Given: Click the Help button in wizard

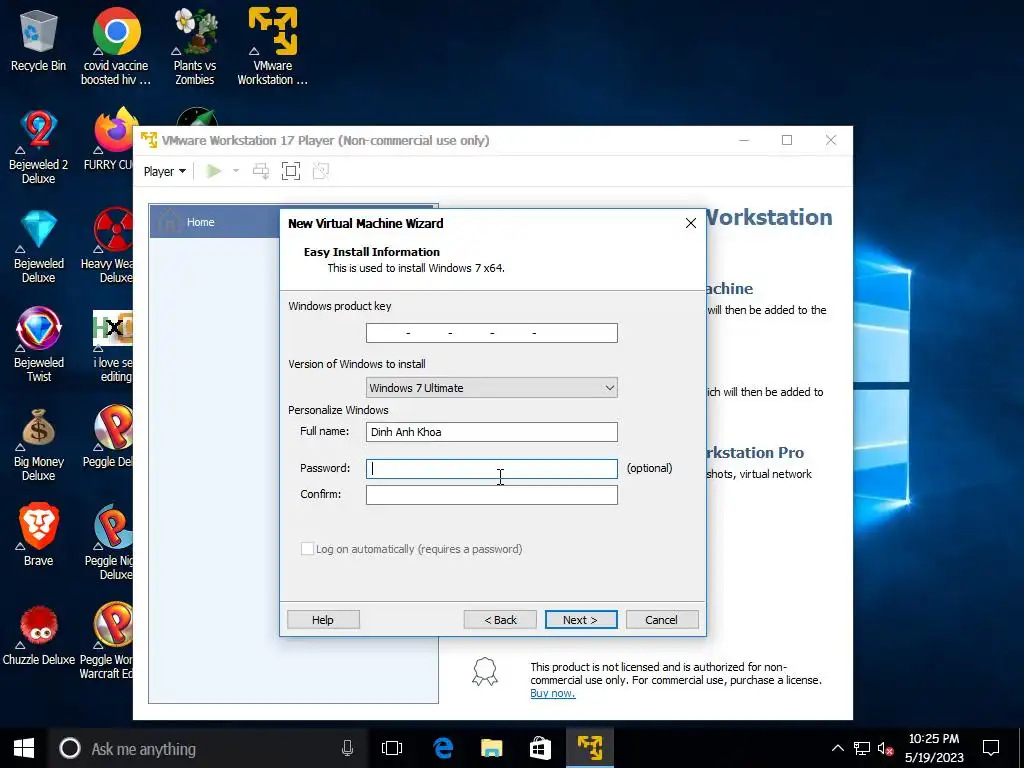Looking at the screenshot, I should (323, 620).
